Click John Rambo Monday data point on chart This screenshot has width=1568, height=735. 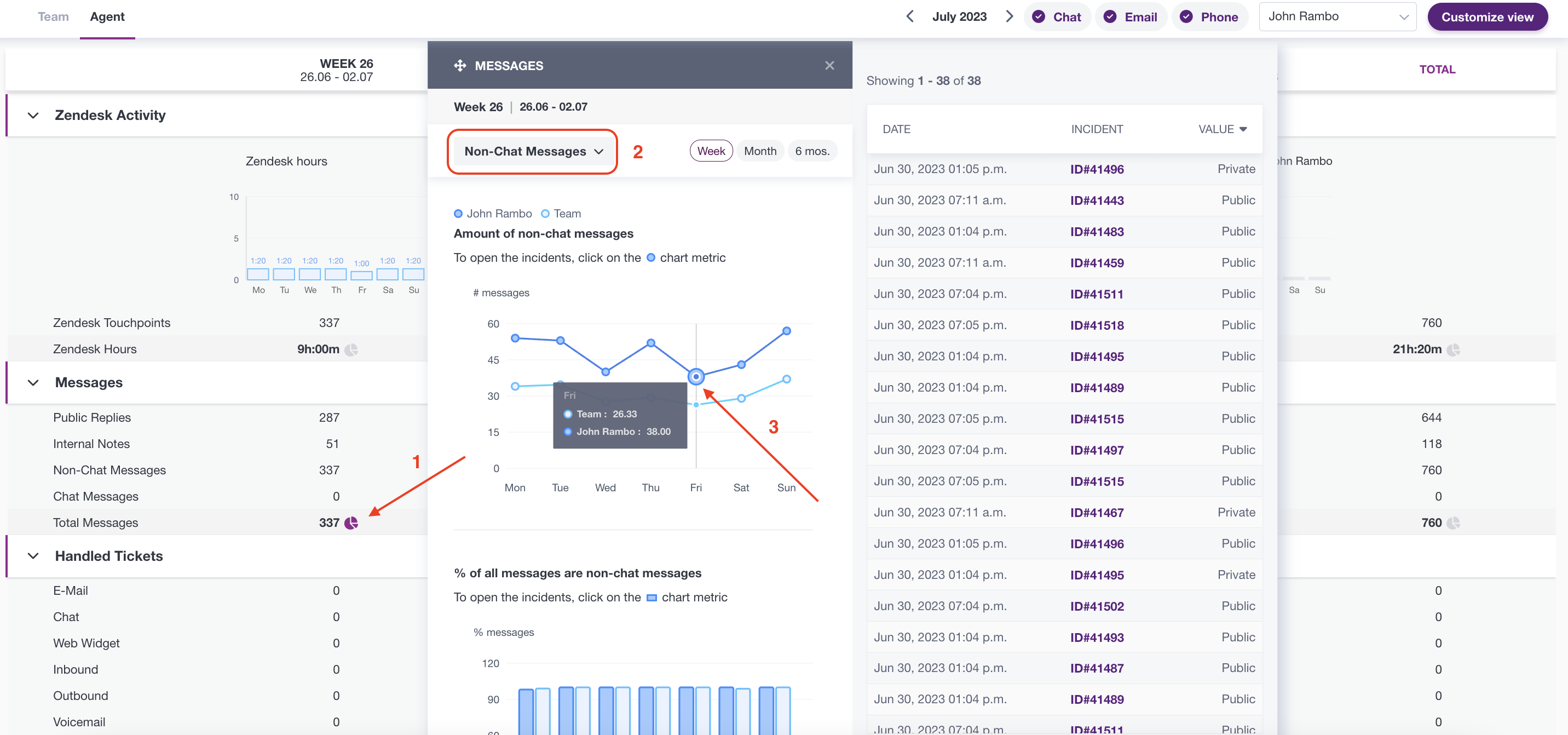tap(515, 338)
